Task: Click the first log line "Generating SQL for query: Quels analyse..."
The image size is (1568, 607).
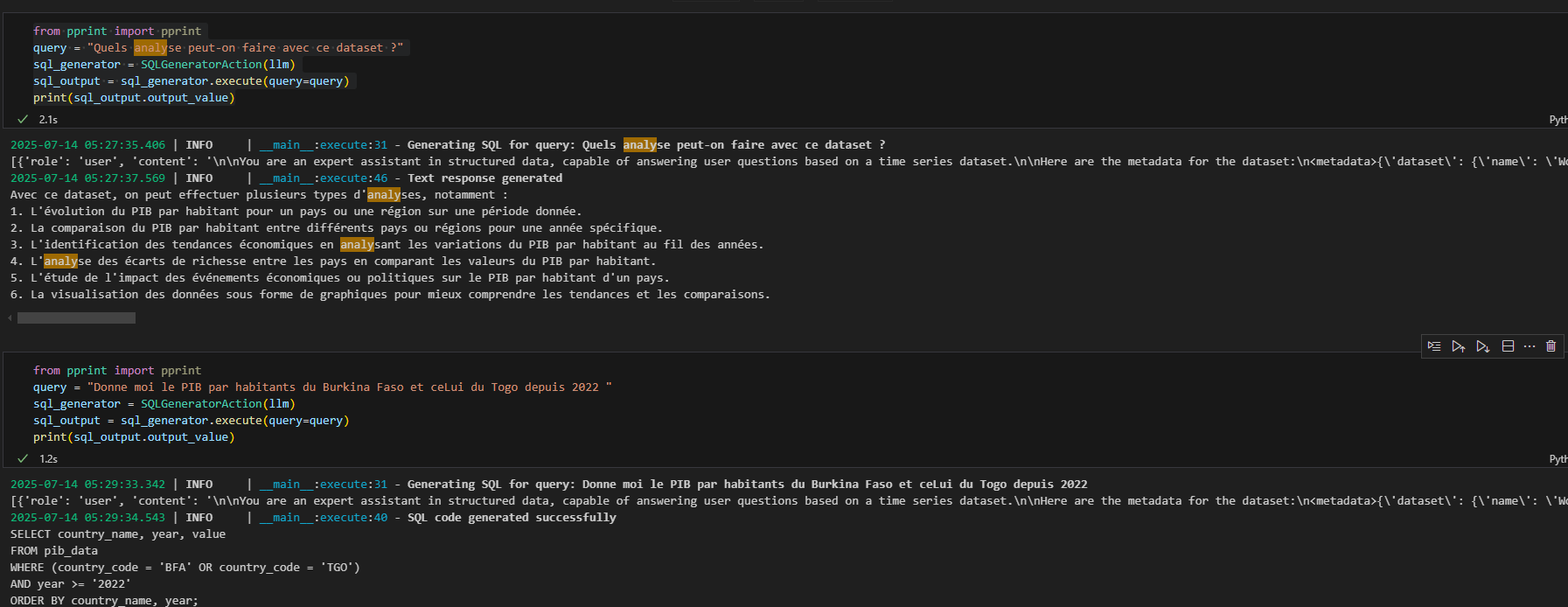Action: 646,145
